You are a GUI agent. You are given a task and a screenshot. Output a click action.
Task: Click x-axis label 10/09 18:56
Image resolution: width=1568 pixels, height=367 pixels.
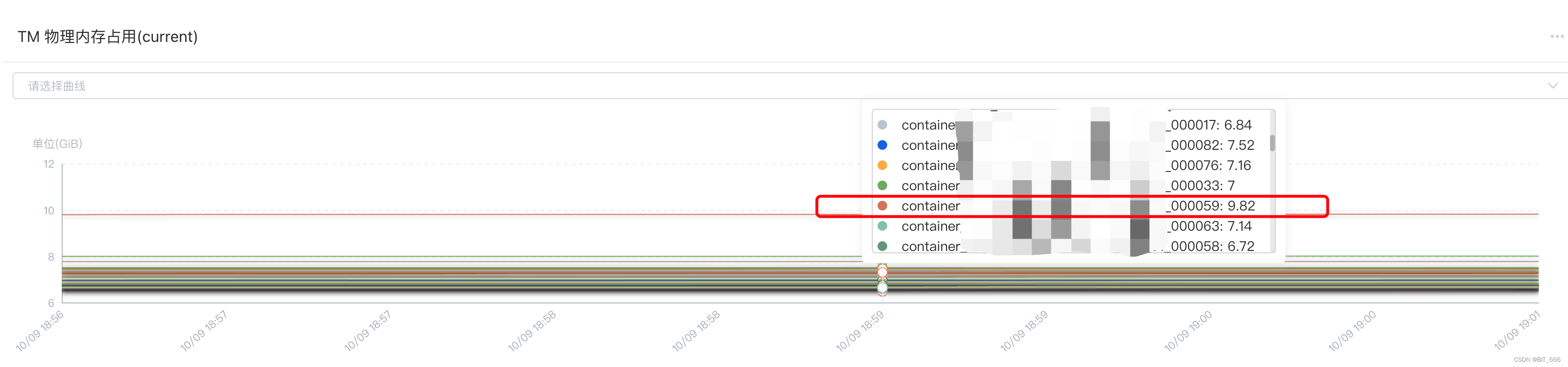click(x=40, y=331)
